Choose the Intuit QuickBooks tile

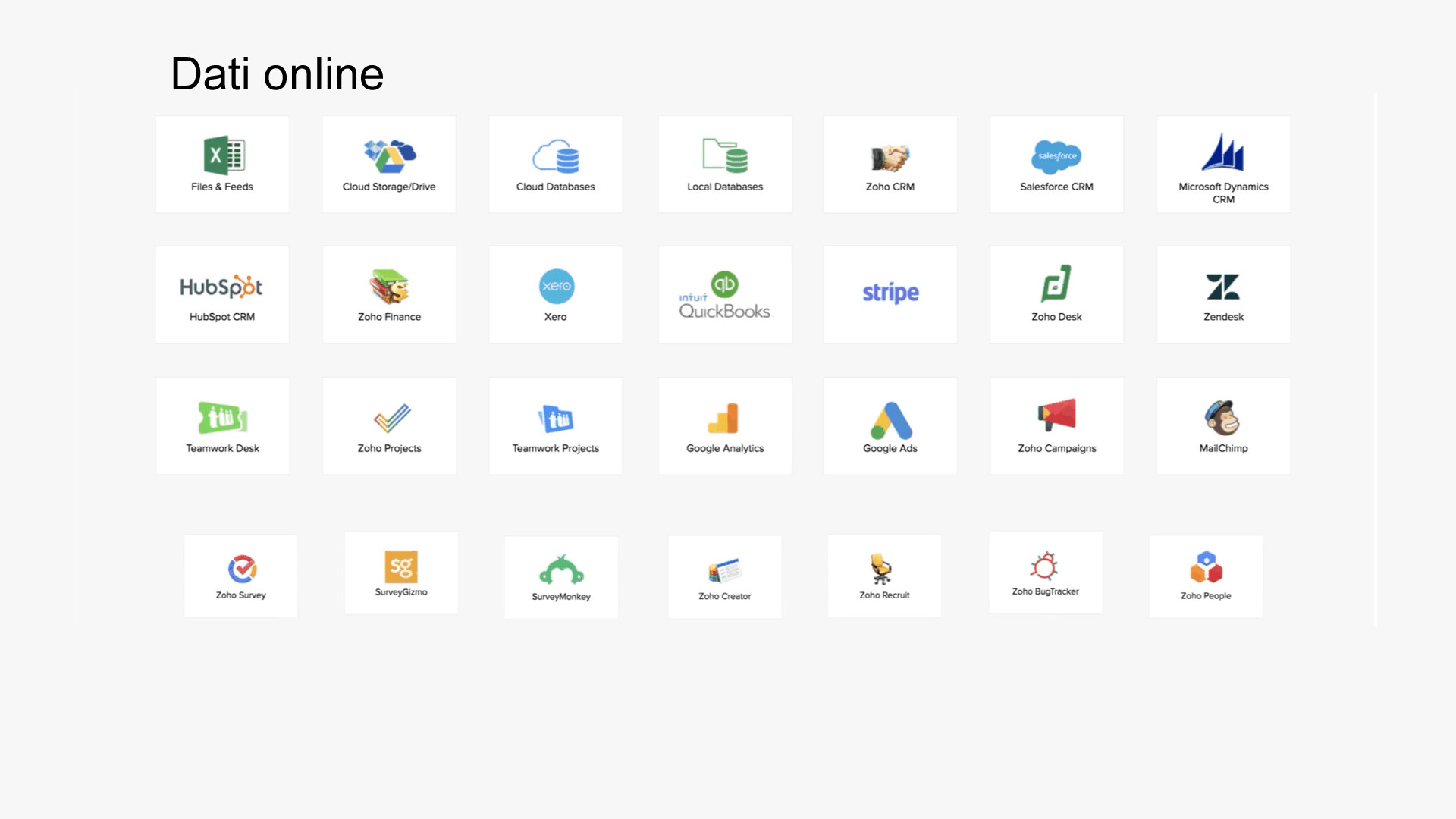(725, 294)
